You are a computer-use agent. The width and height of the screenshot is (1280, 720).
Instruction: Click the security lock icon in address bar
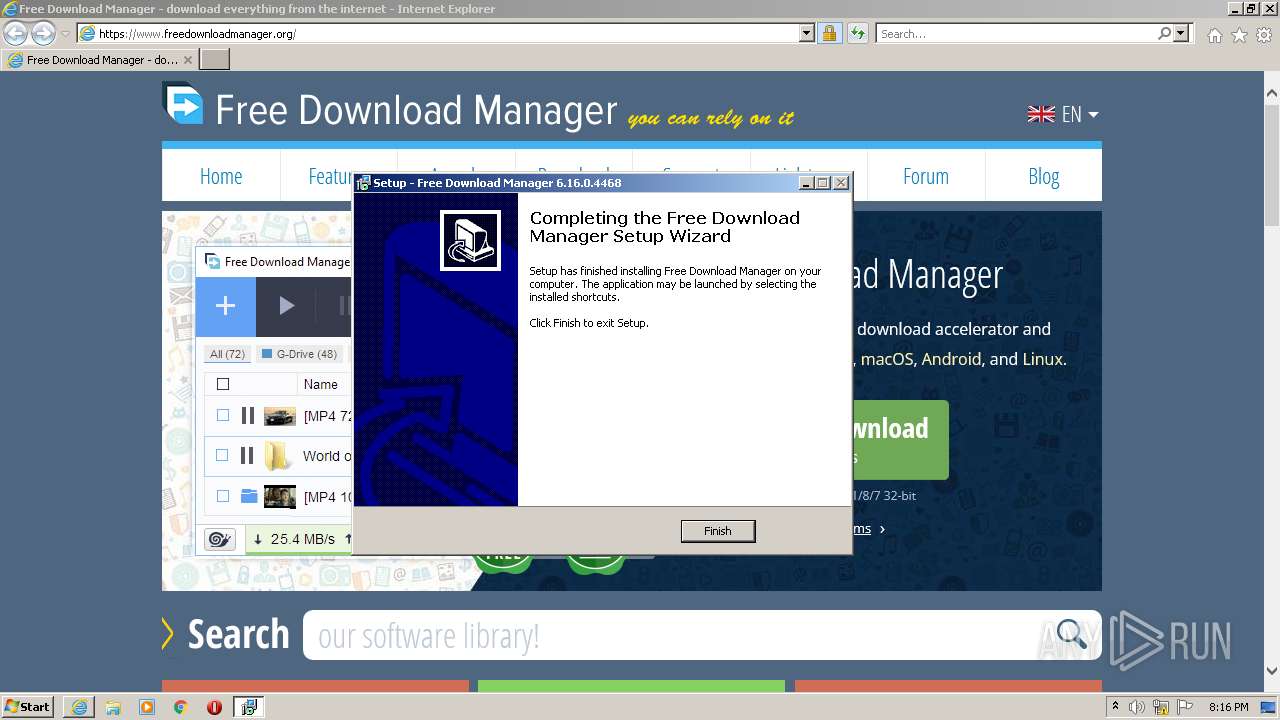829,33
